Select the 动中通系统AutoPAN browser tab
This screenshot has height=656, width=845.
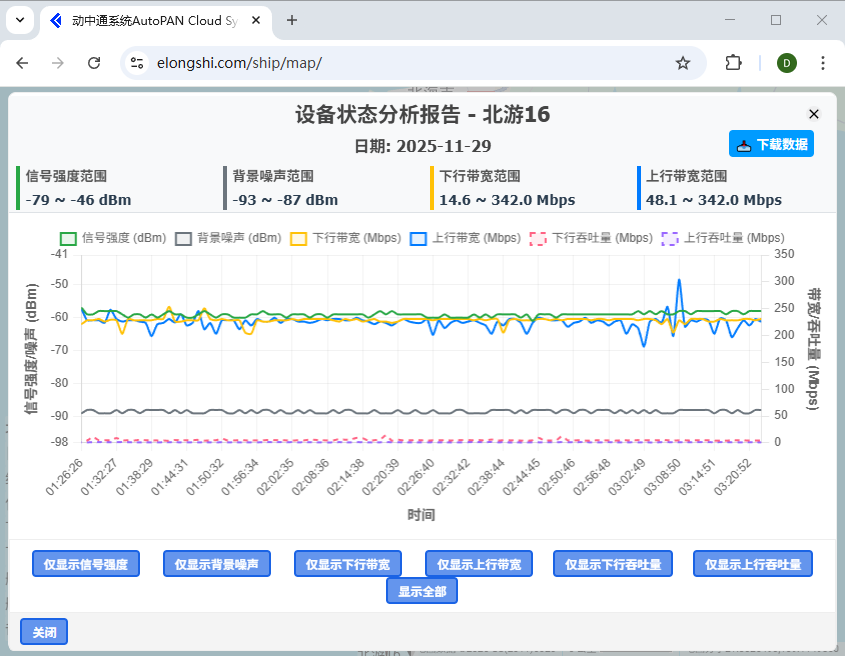point(150,20)
